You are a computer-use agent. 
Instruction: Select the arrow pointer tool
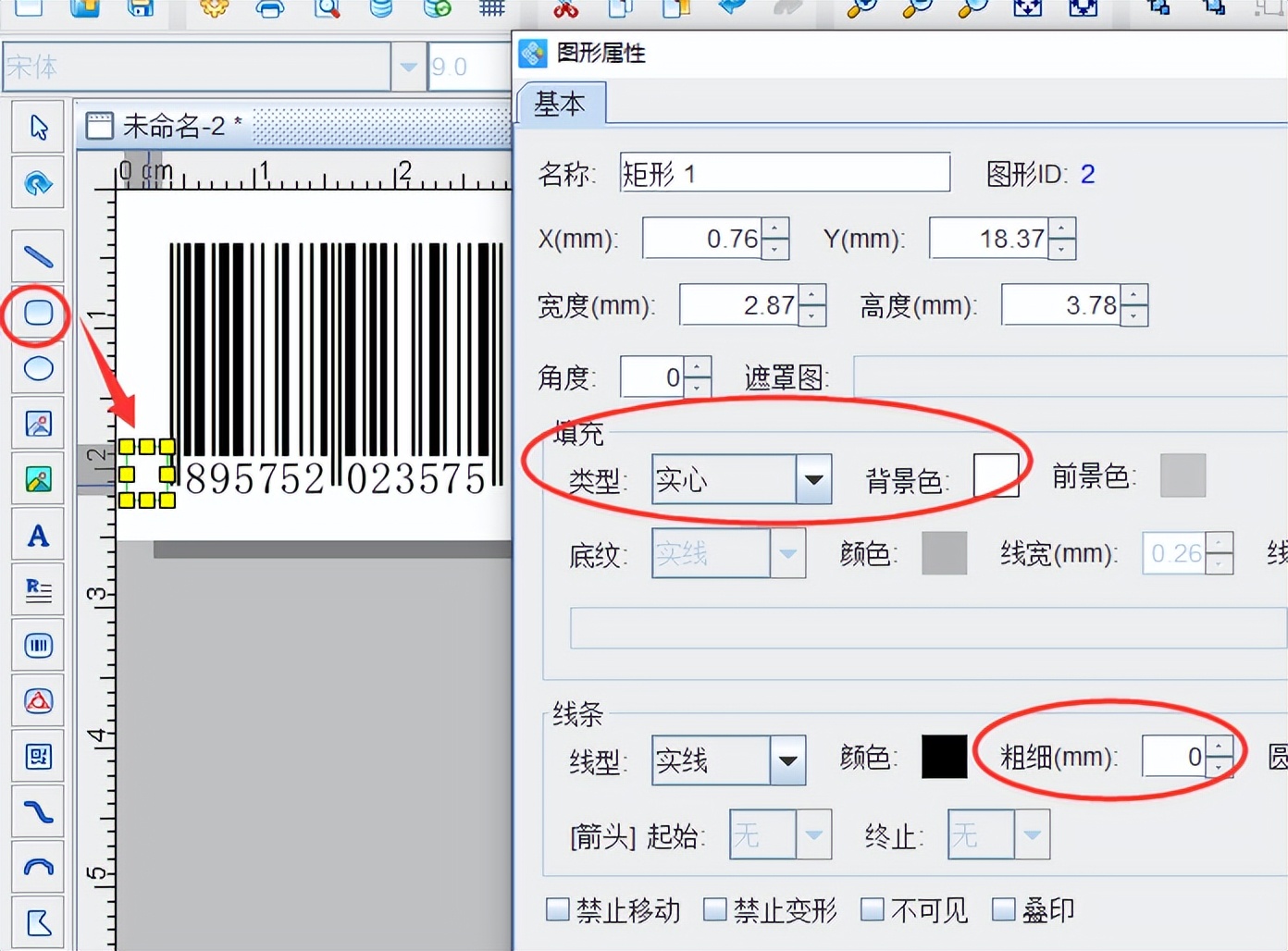pos(38,127)
